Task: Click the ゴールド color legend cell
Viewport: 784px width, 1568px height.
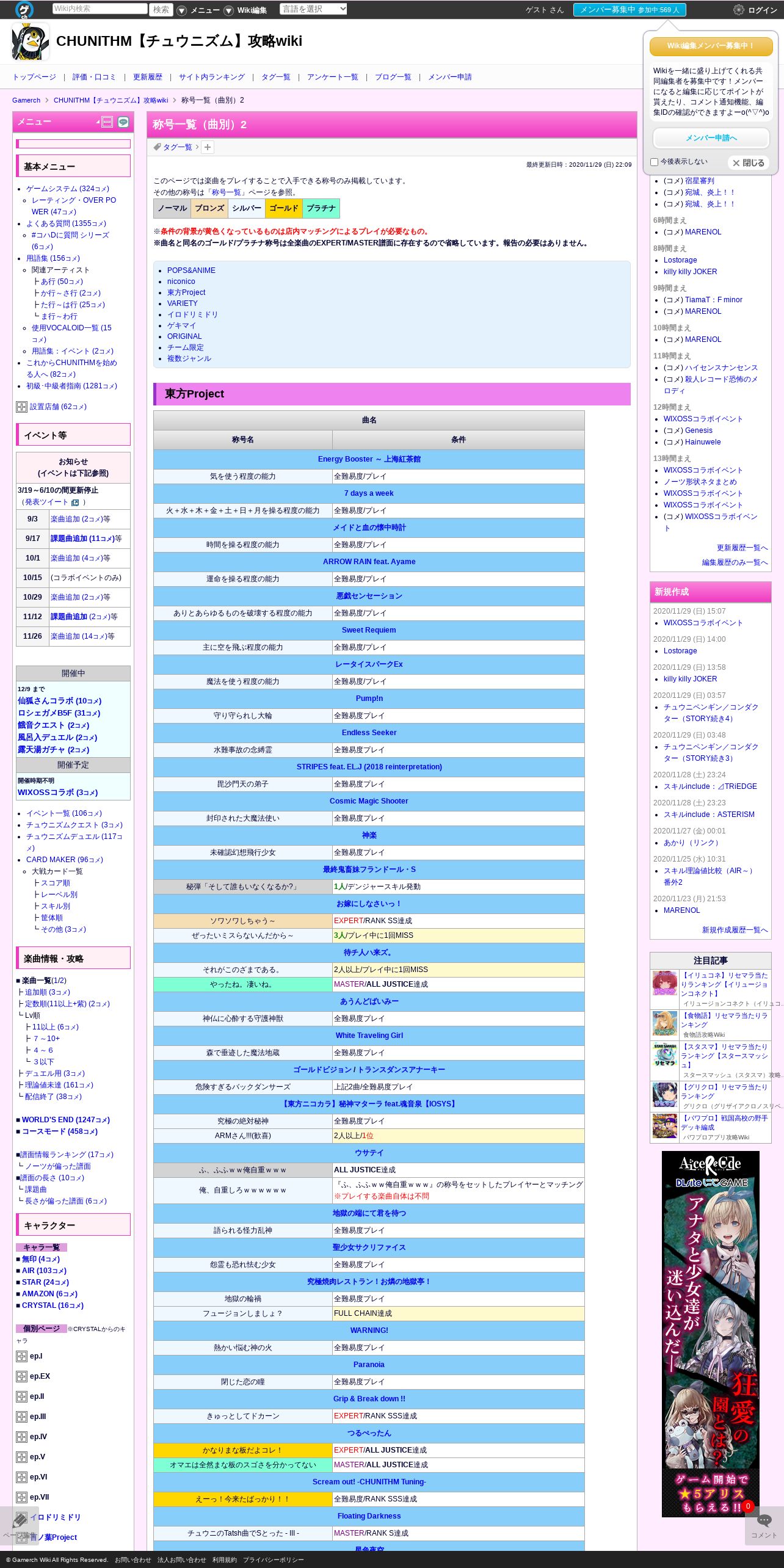Action: [x=284, y=208]
